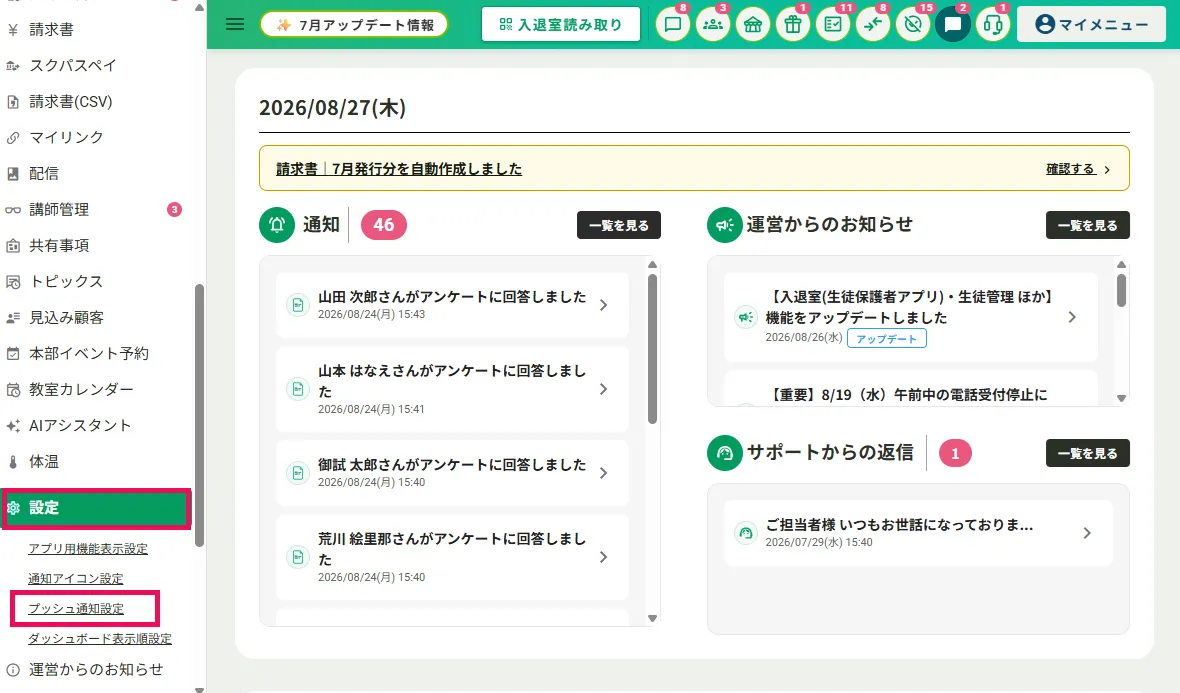
Task: Click the crossed-out circle icon with badge 15
Action: [913, 24]
